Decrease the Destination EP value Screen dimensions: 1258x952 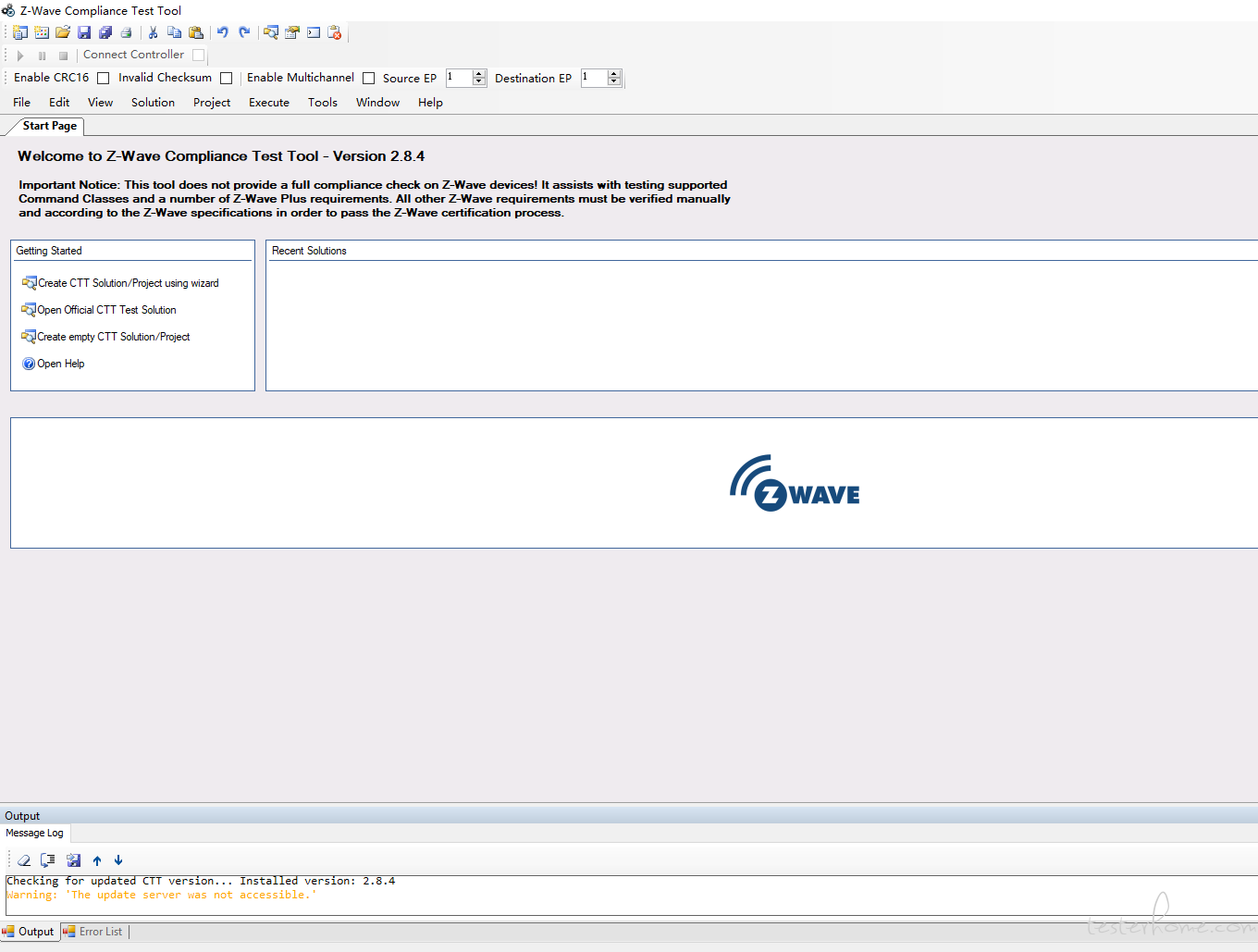coord(614,82)
